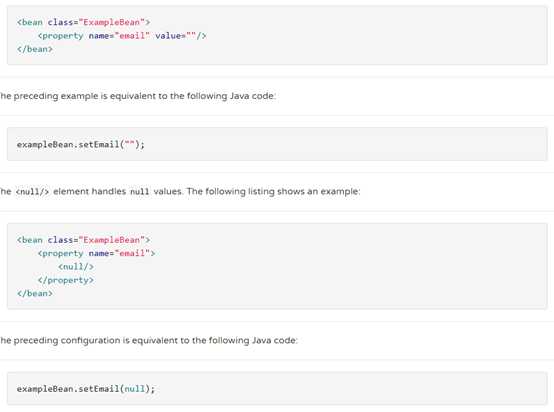Click the '</property>' closing tag line
554x412 pixels.
click(x=66, y=280)
